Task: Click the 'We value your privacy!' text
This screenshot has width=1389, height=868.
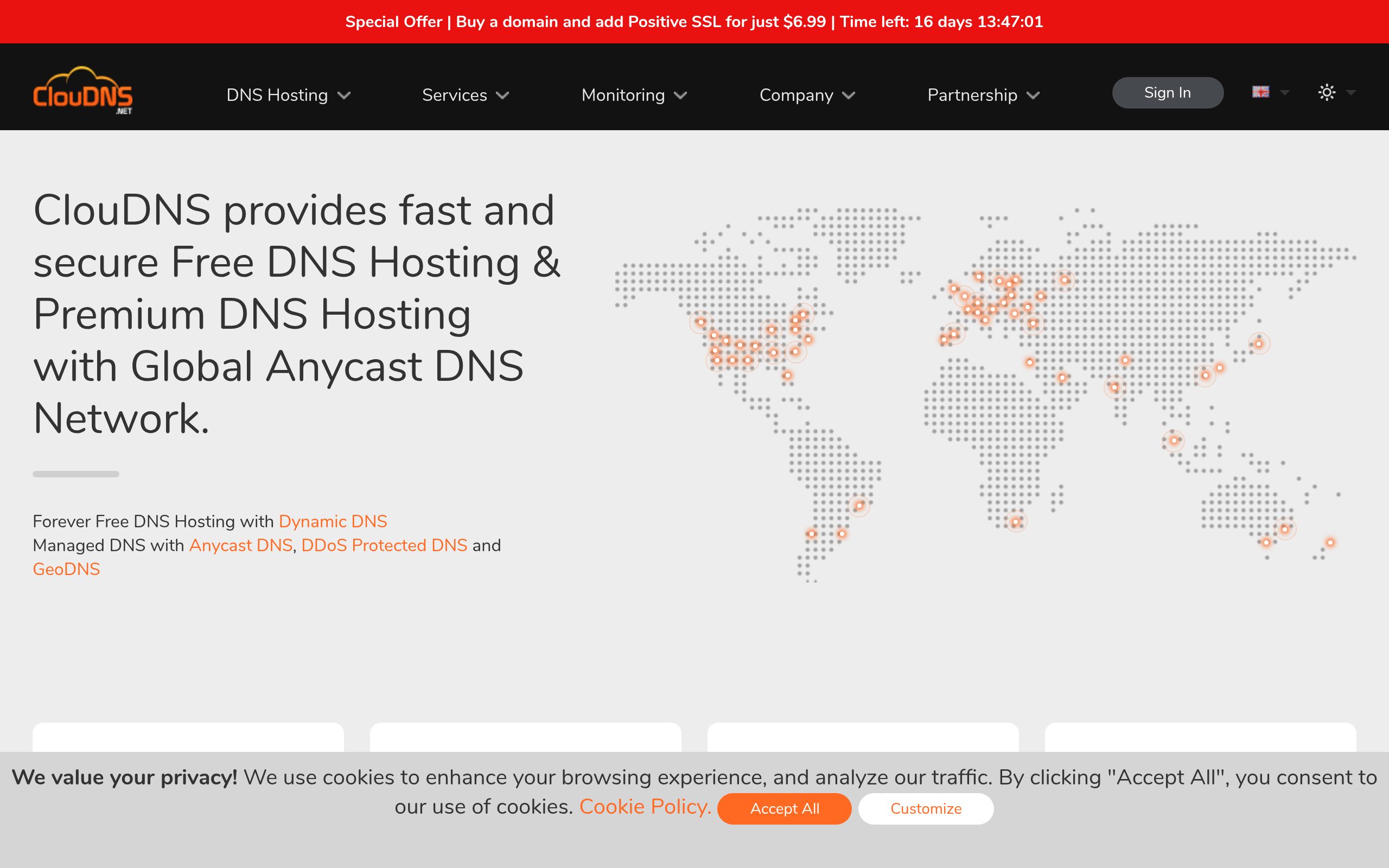Action: pyautogui.click(x=125, y=777)
